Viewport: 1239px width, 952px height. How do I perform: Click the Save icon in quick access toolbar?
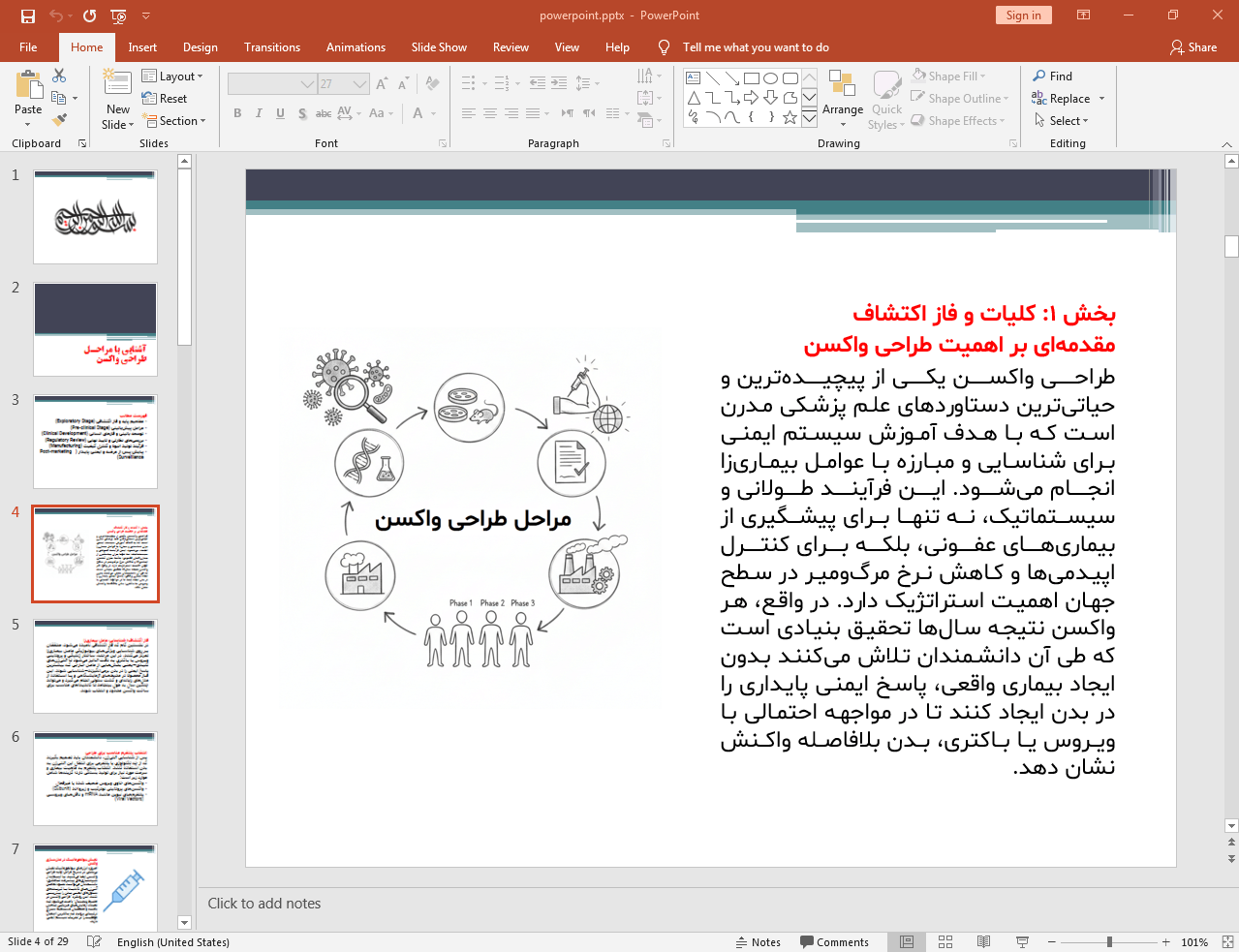(27, 15)
